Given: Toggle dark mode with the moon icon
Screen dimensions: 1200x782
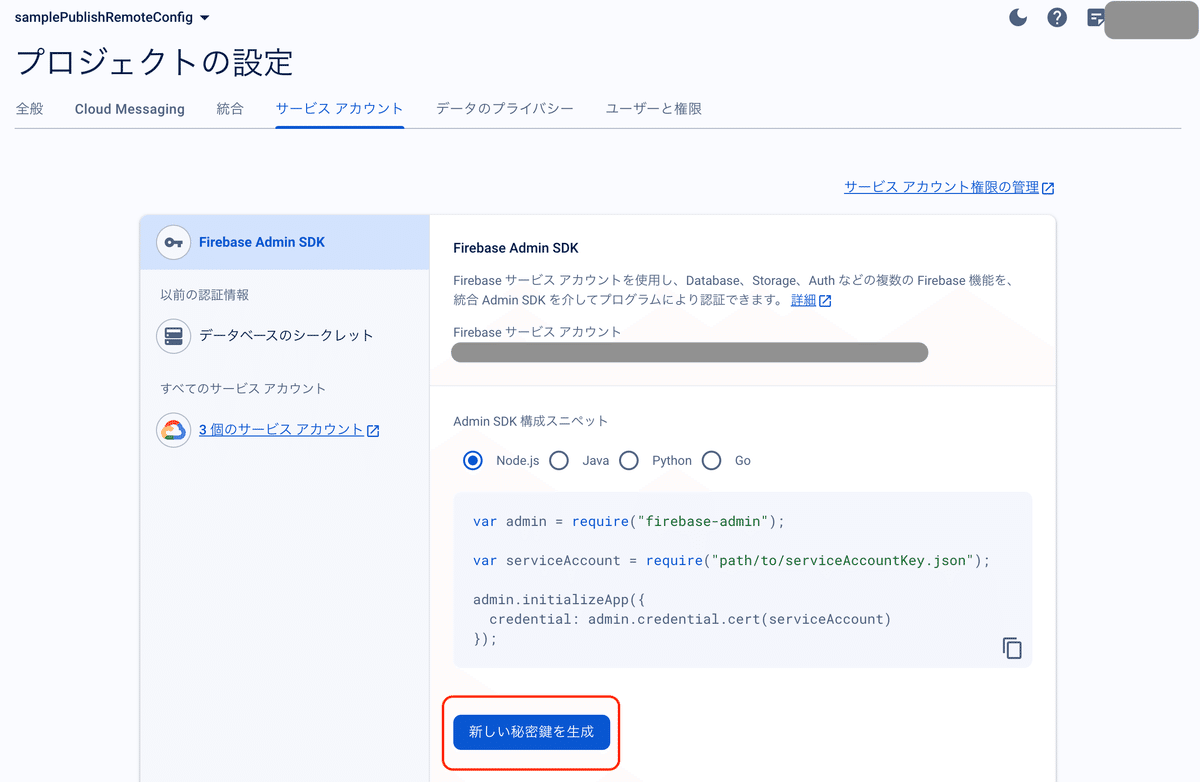Looking at the screenshot, I should coord(1017,17).
